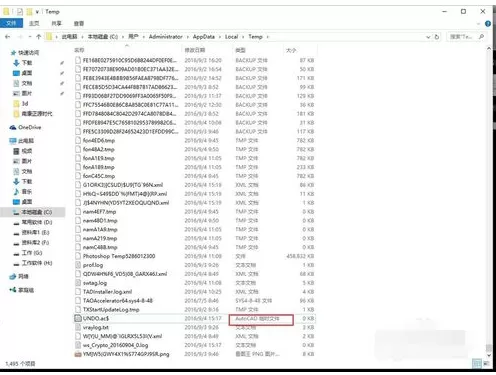Select the TADInstaller.log.xml file

(107, 292)
